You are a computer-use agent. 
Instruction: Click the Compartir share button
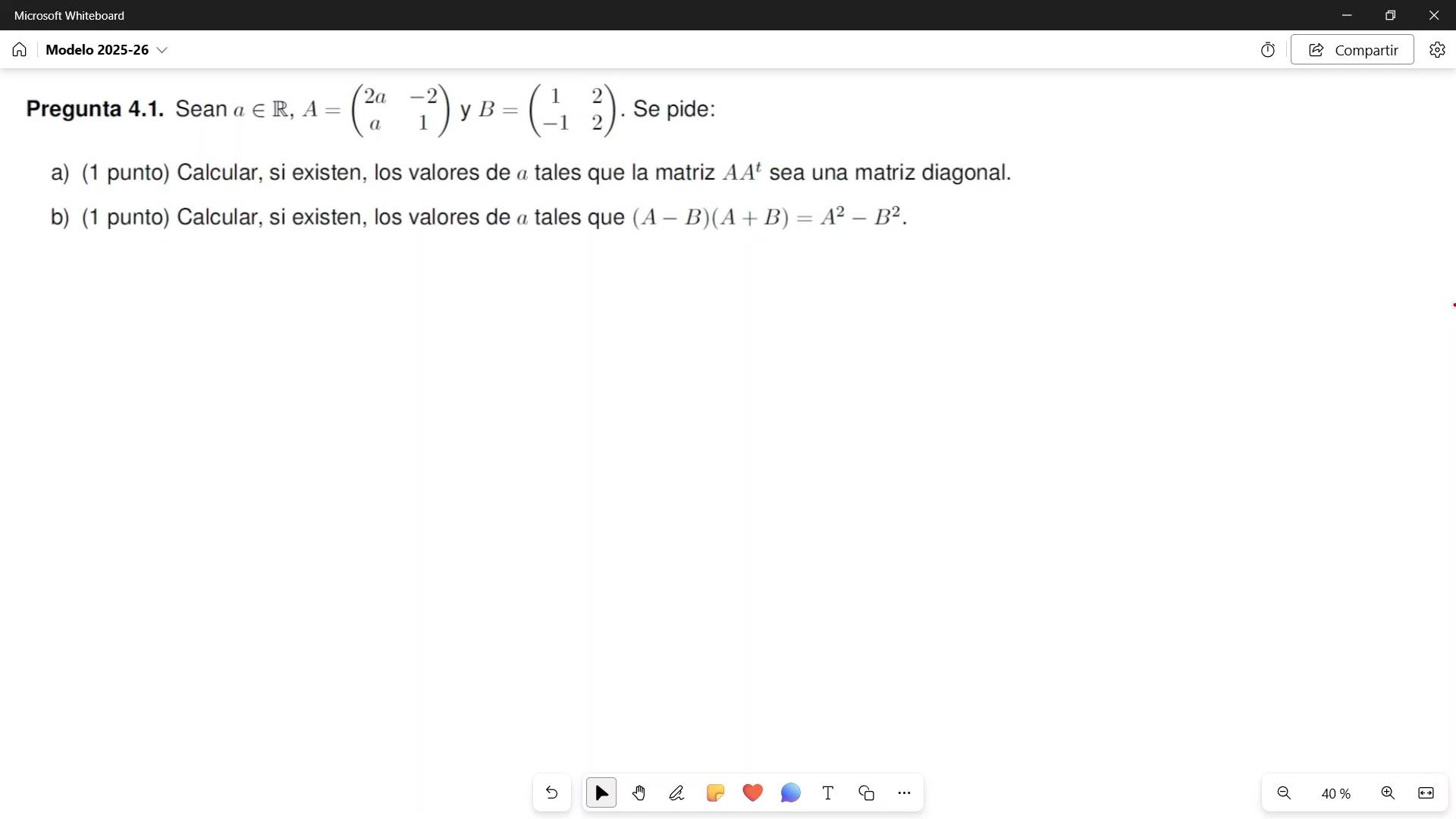[1352, 50]
